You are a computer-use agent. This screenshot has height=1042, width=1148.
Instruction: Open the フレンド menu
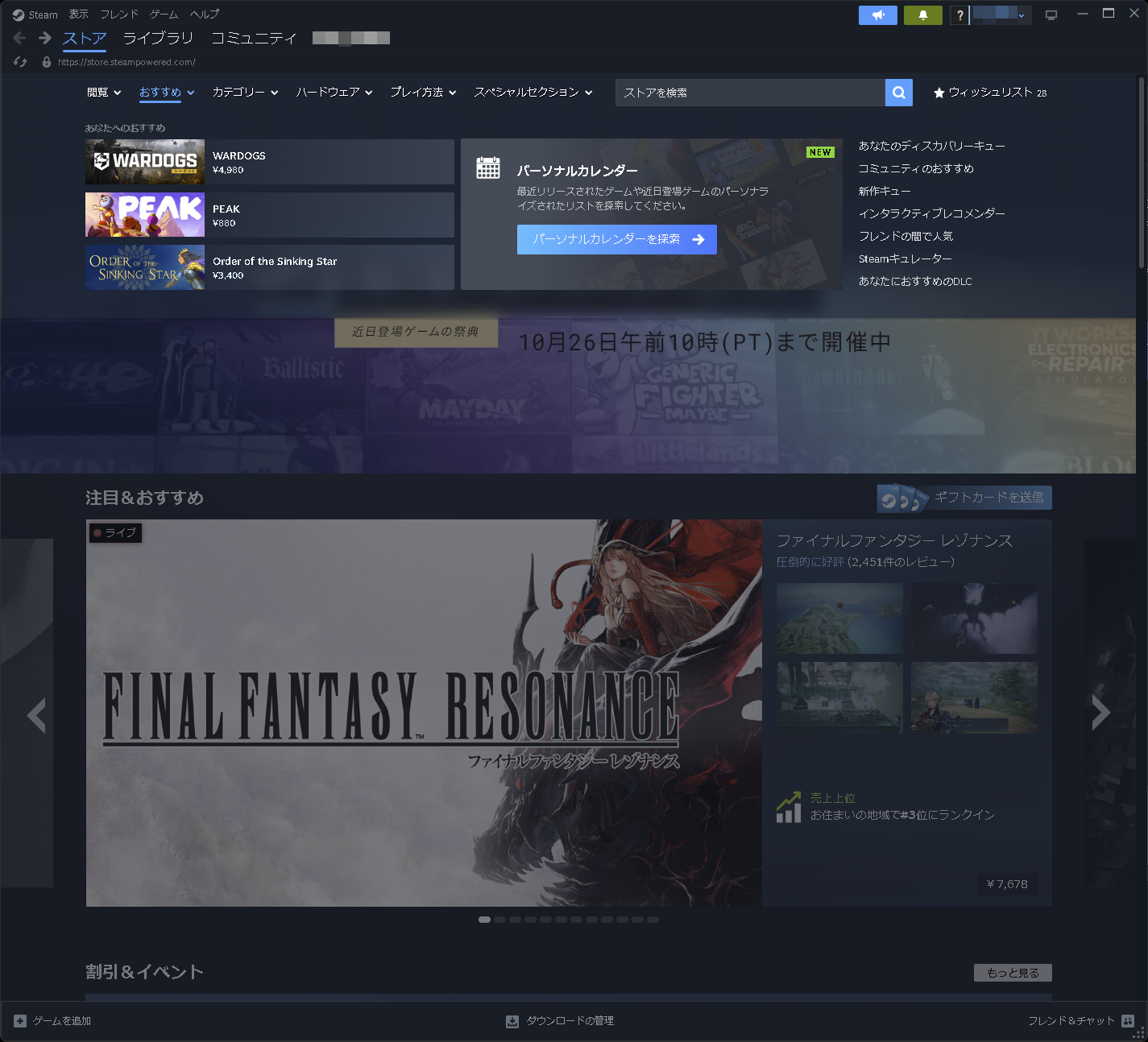click(x=119, y=14)
